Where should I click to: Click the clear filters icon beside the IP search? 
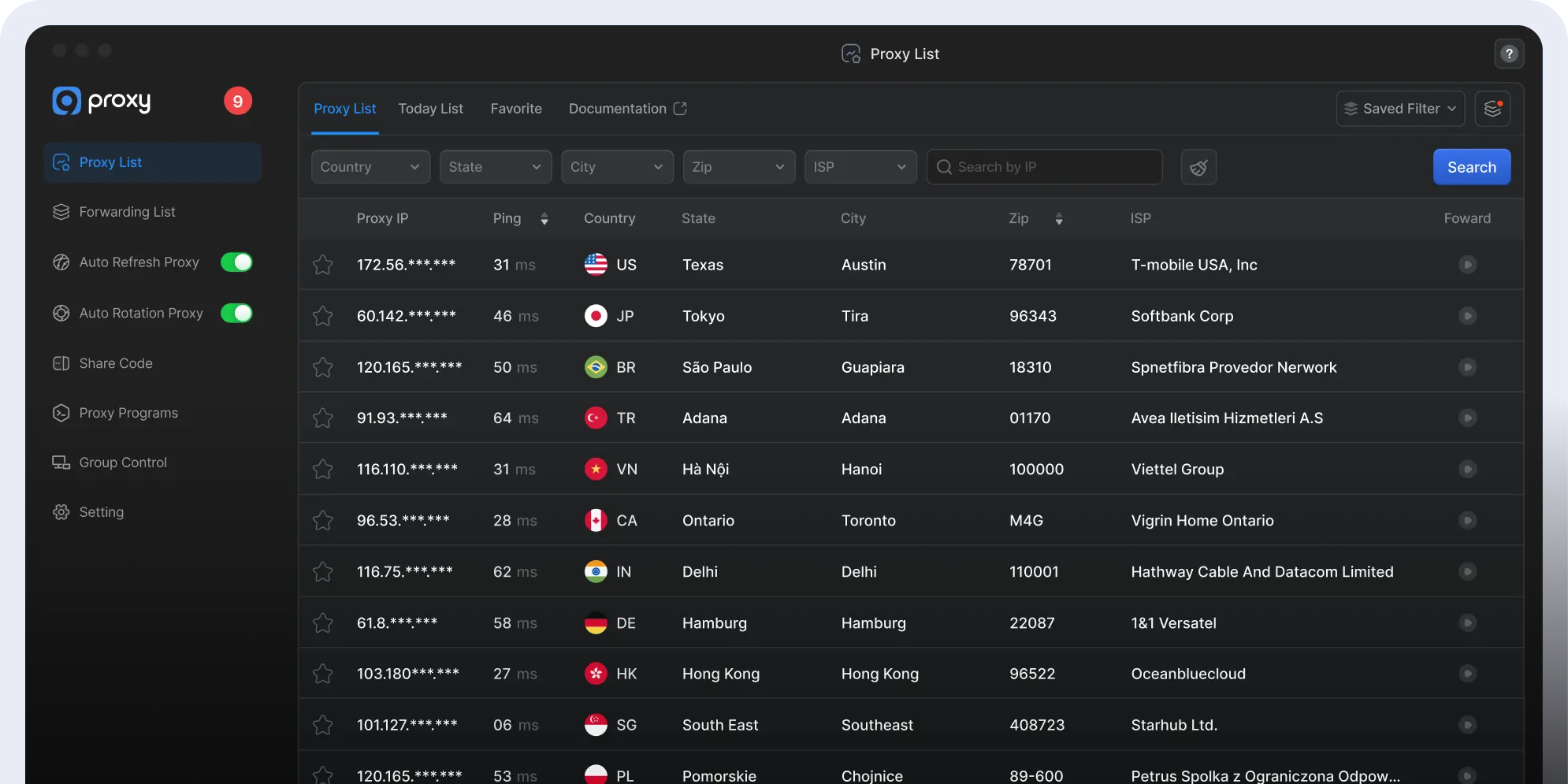(1198, 167)
